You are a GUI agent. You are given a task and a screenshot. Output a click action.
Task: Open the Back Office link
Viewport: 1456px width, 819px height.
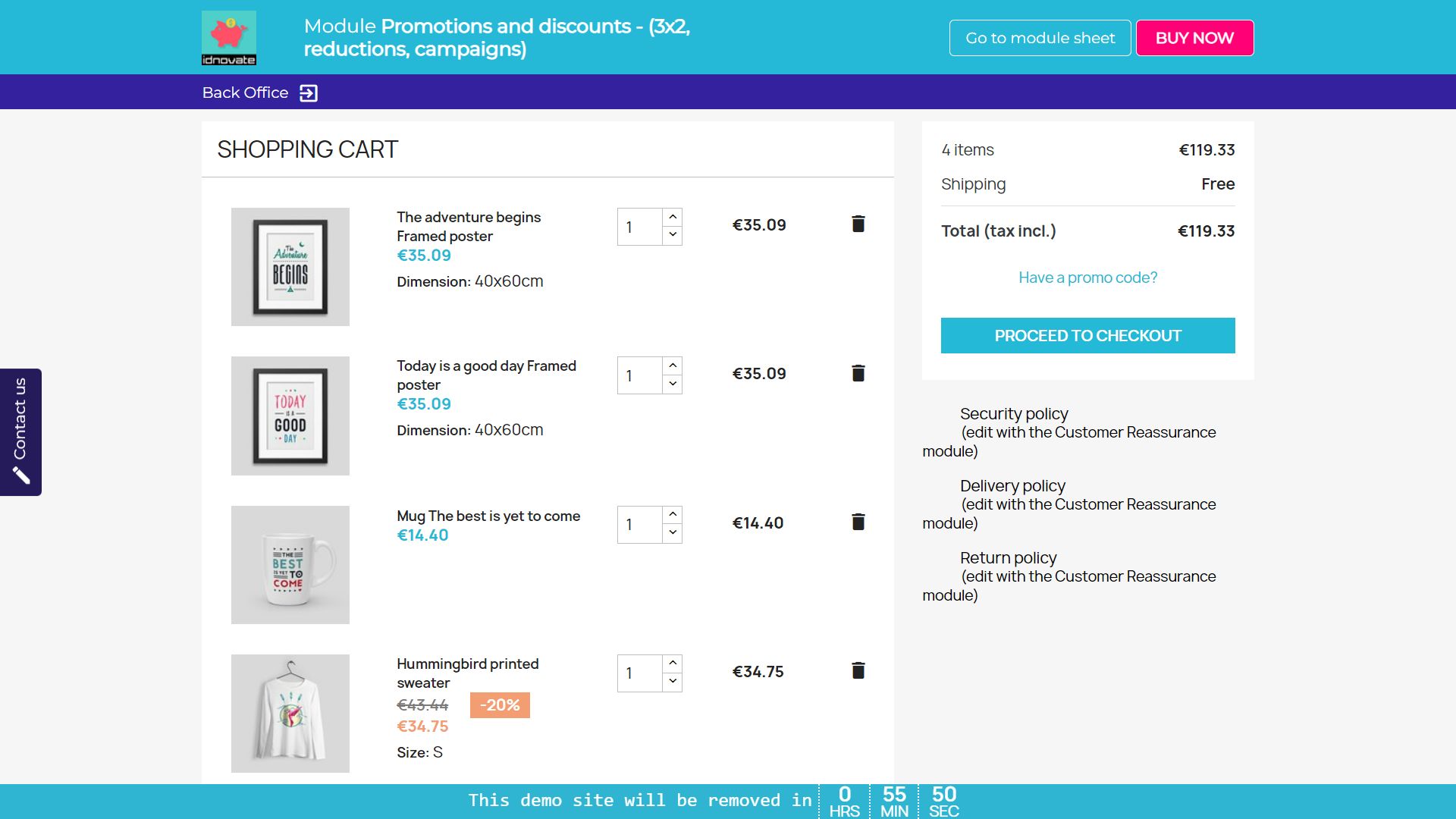point(245,93)
